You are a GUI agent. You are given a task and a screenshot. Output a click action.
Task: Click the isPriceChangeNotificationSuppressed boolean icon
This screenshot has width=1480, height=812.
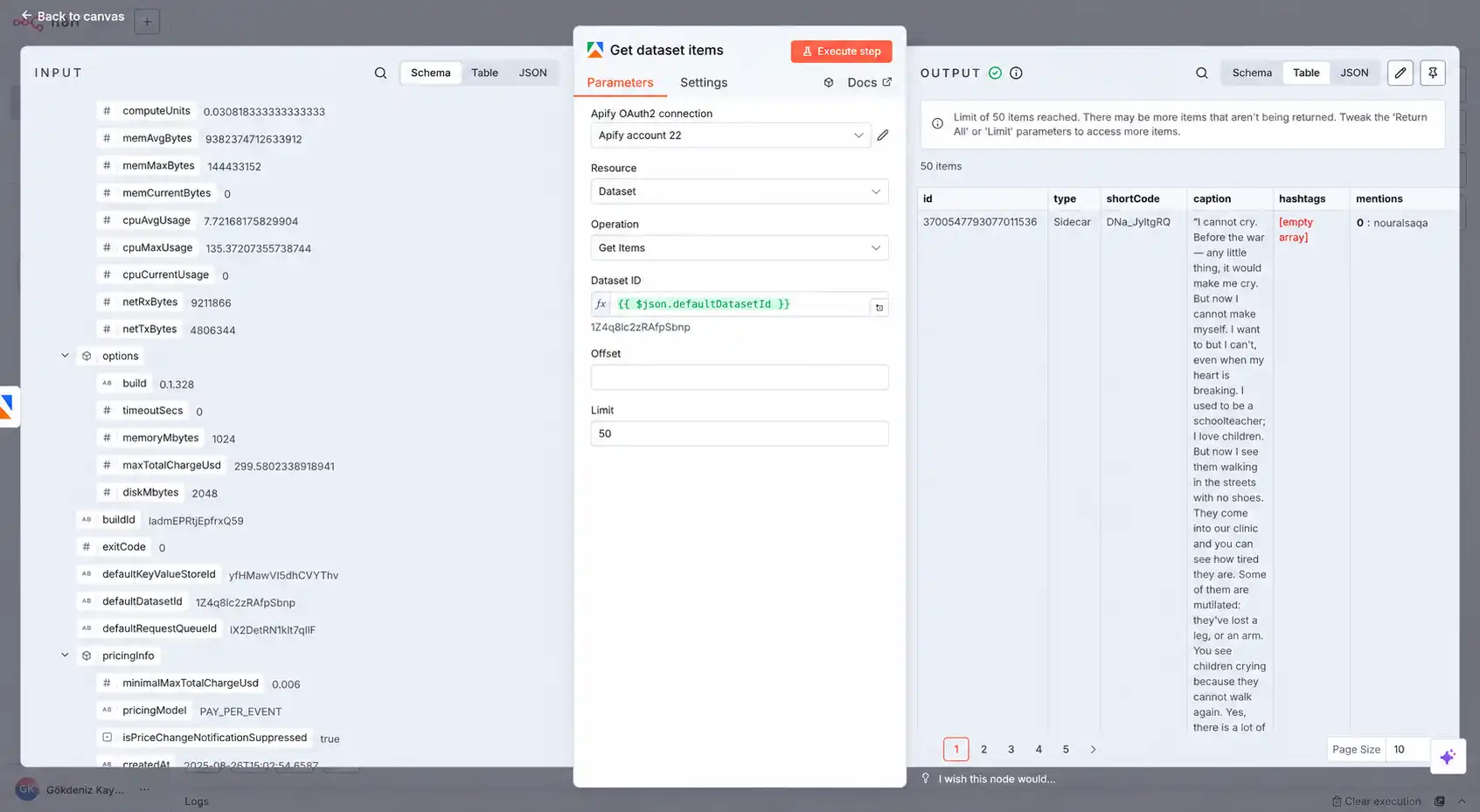pyautogui.click(x=108, y=738)
